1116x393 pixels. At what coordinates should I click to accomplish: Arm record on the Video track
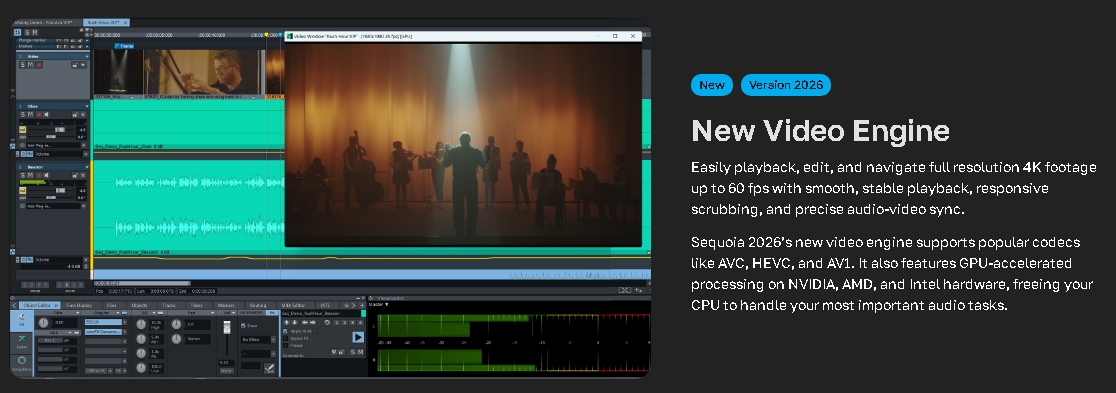point(39,65)
